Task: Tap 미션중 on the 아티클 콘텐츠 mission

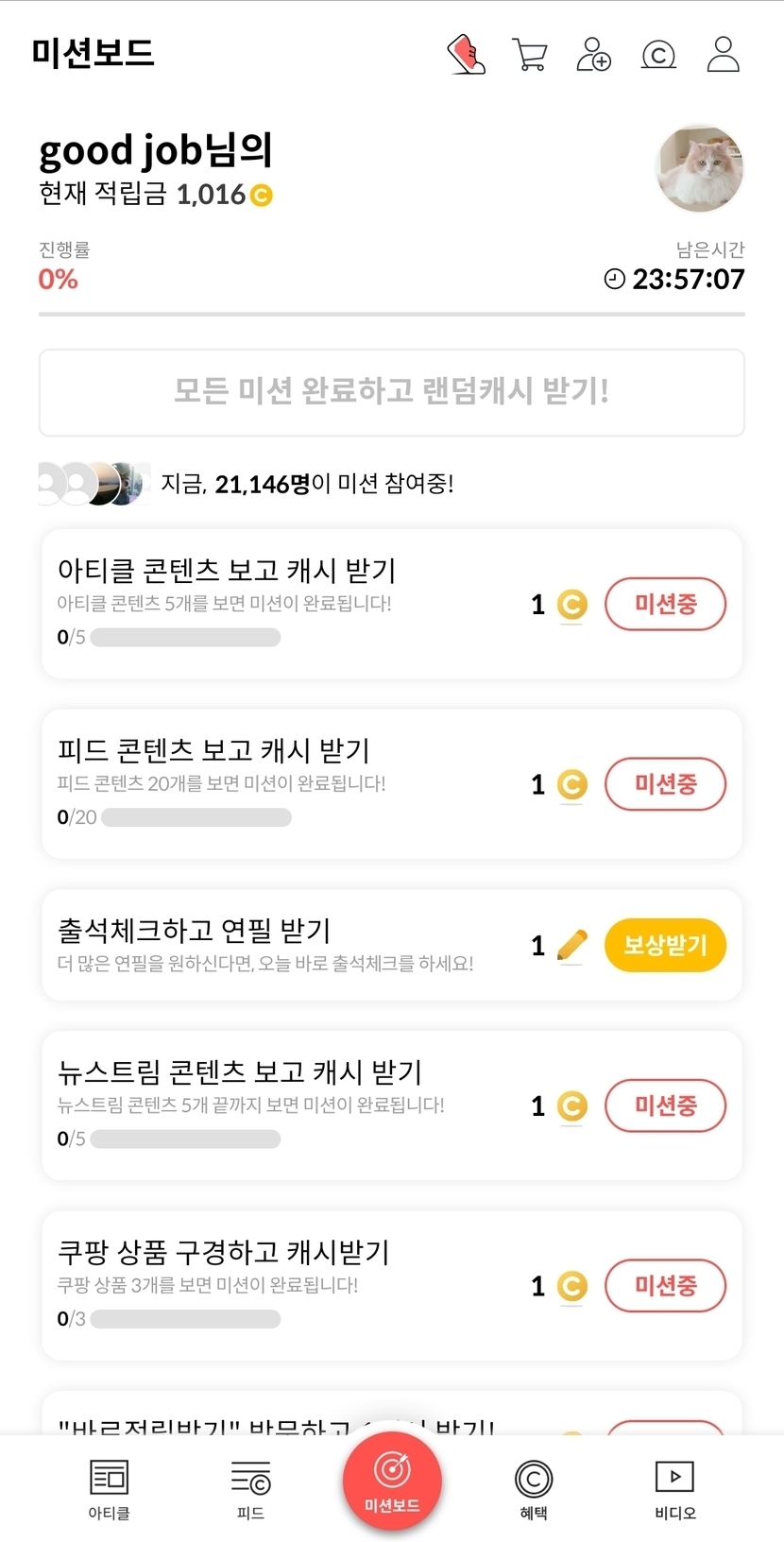Action: (665, 604)
